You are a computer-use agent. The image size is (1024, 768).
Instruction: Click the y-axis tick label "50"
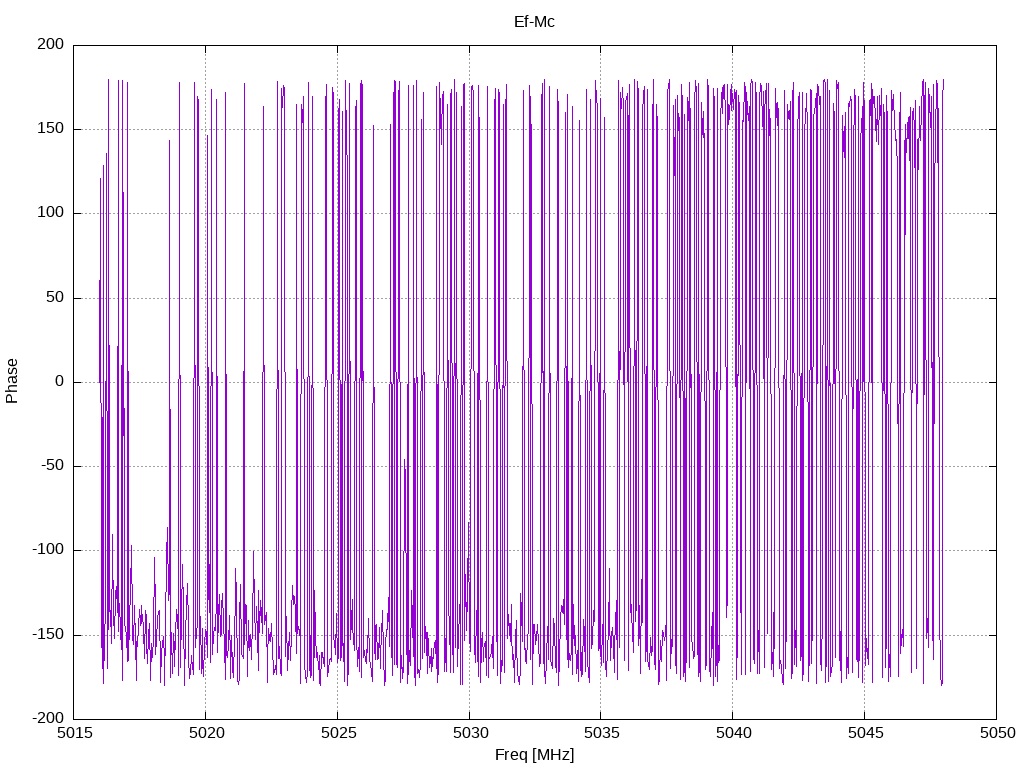[56, 298]
